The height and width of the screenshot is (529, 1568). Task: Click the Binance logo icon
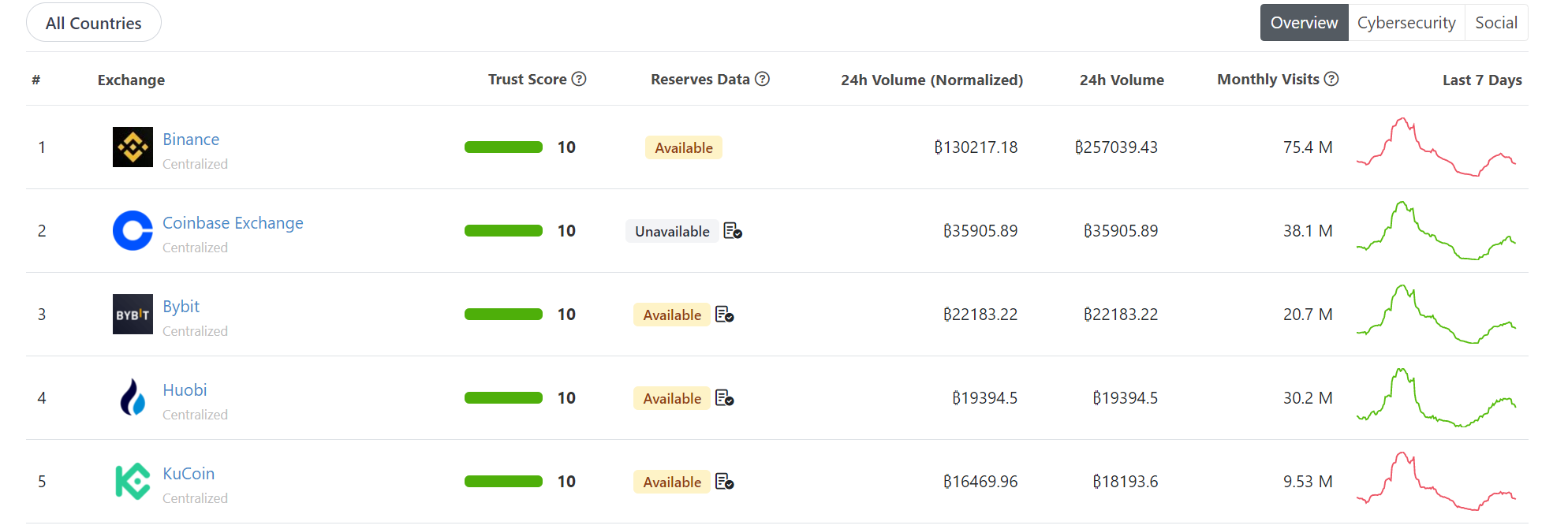(x=133, y=147)
